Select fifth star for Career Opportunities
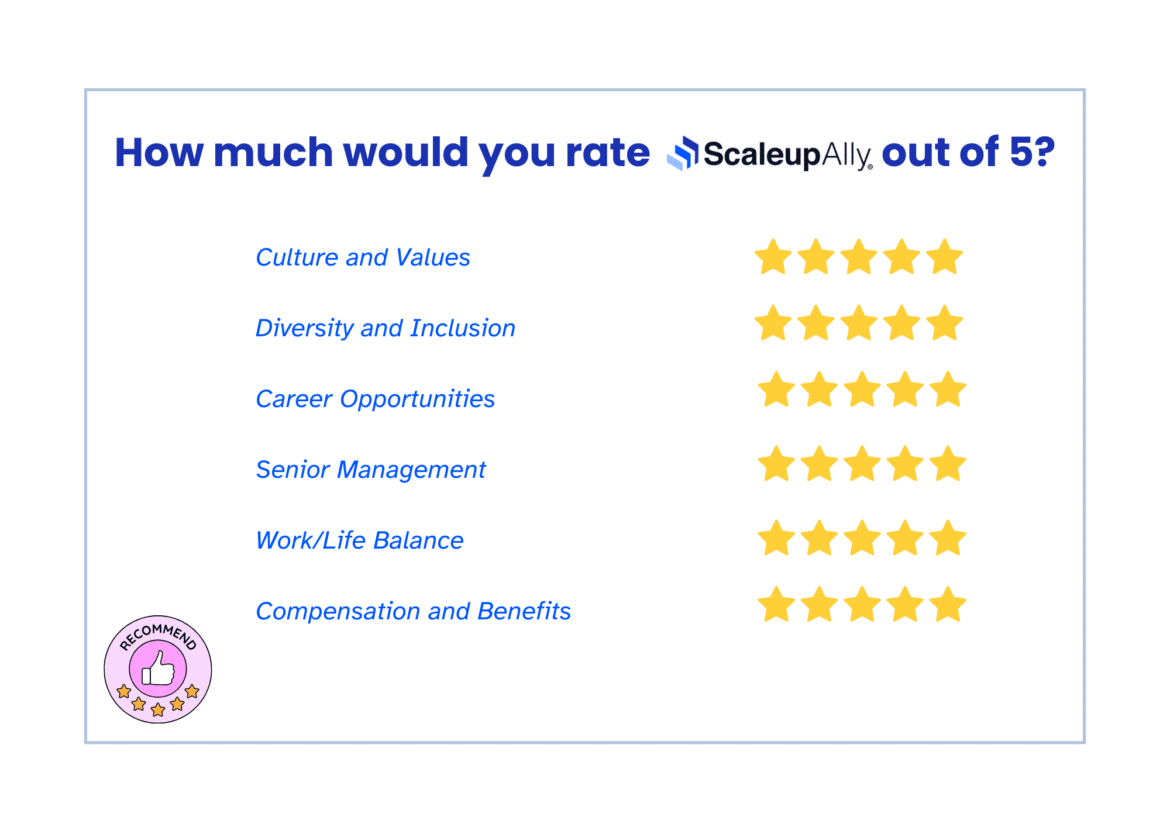Image resolution: width=1170 pixels, height=827 pixels. click(x=948, y=390)
